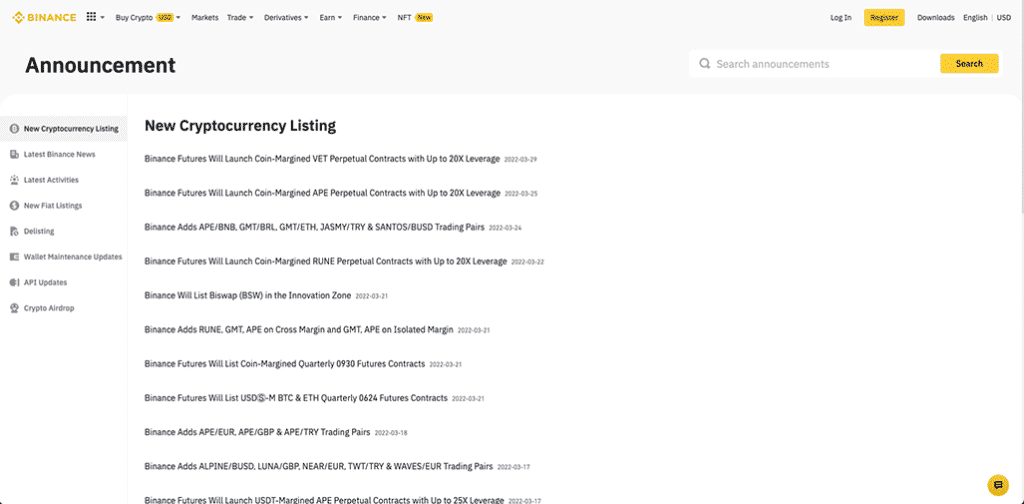Click the yellow Register button
This screenshot has width=1024, height=504.
pyautogui.click(x=884, y=18)
